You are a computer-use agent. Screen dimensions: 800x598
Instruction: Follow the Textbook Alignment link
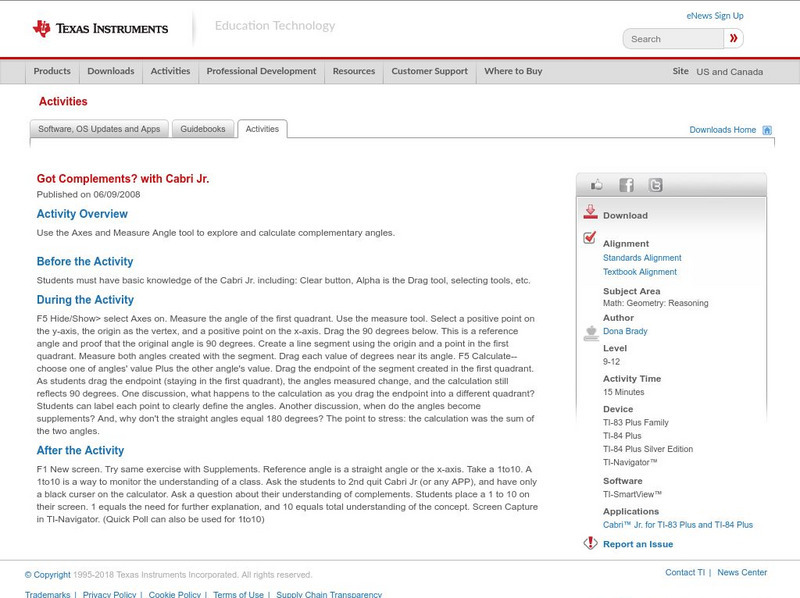[640, 271]
